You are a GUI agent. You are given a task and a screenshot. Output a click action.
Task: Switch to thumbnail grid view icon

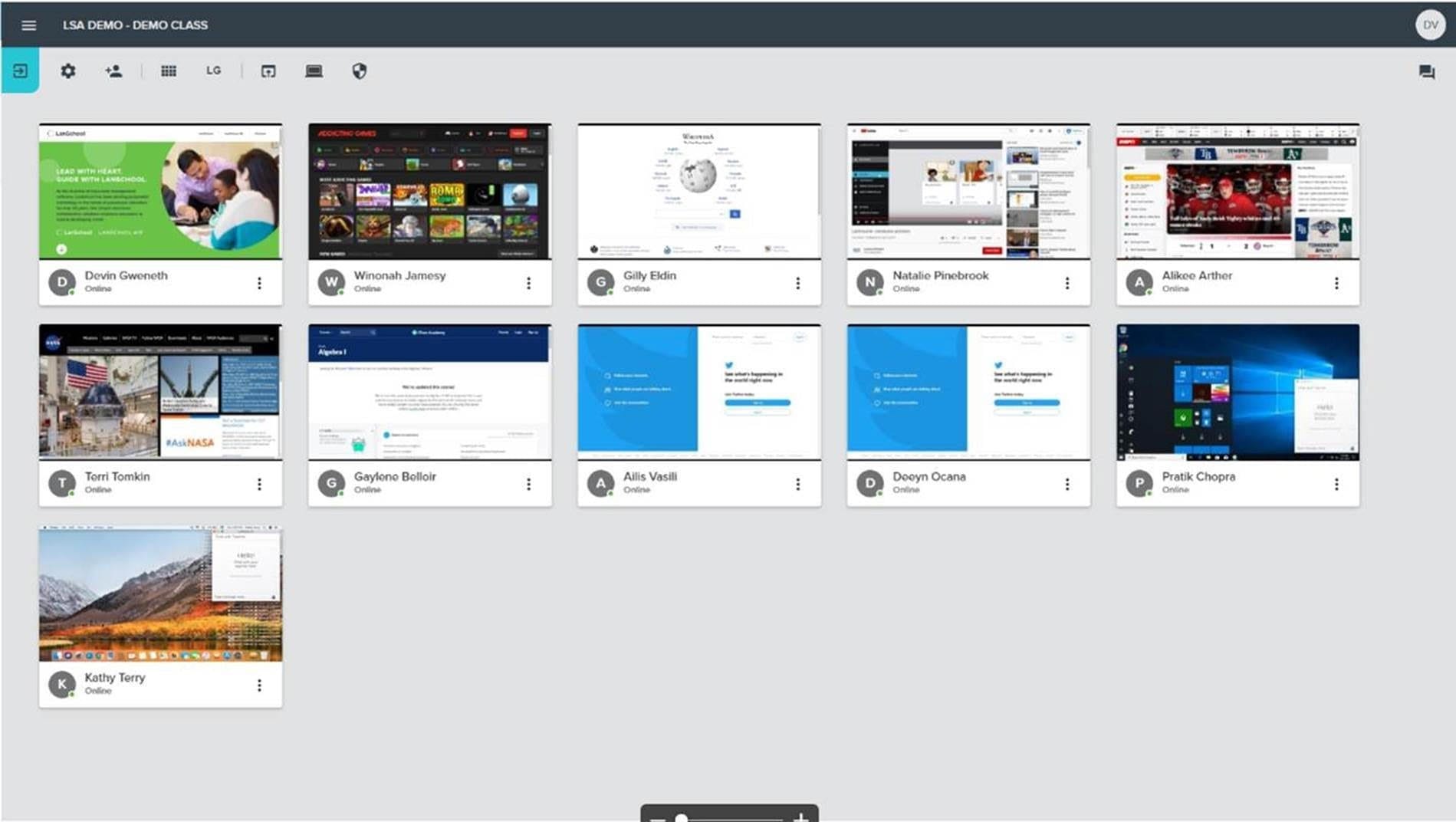pyautogui.click(x=169, y=71)
